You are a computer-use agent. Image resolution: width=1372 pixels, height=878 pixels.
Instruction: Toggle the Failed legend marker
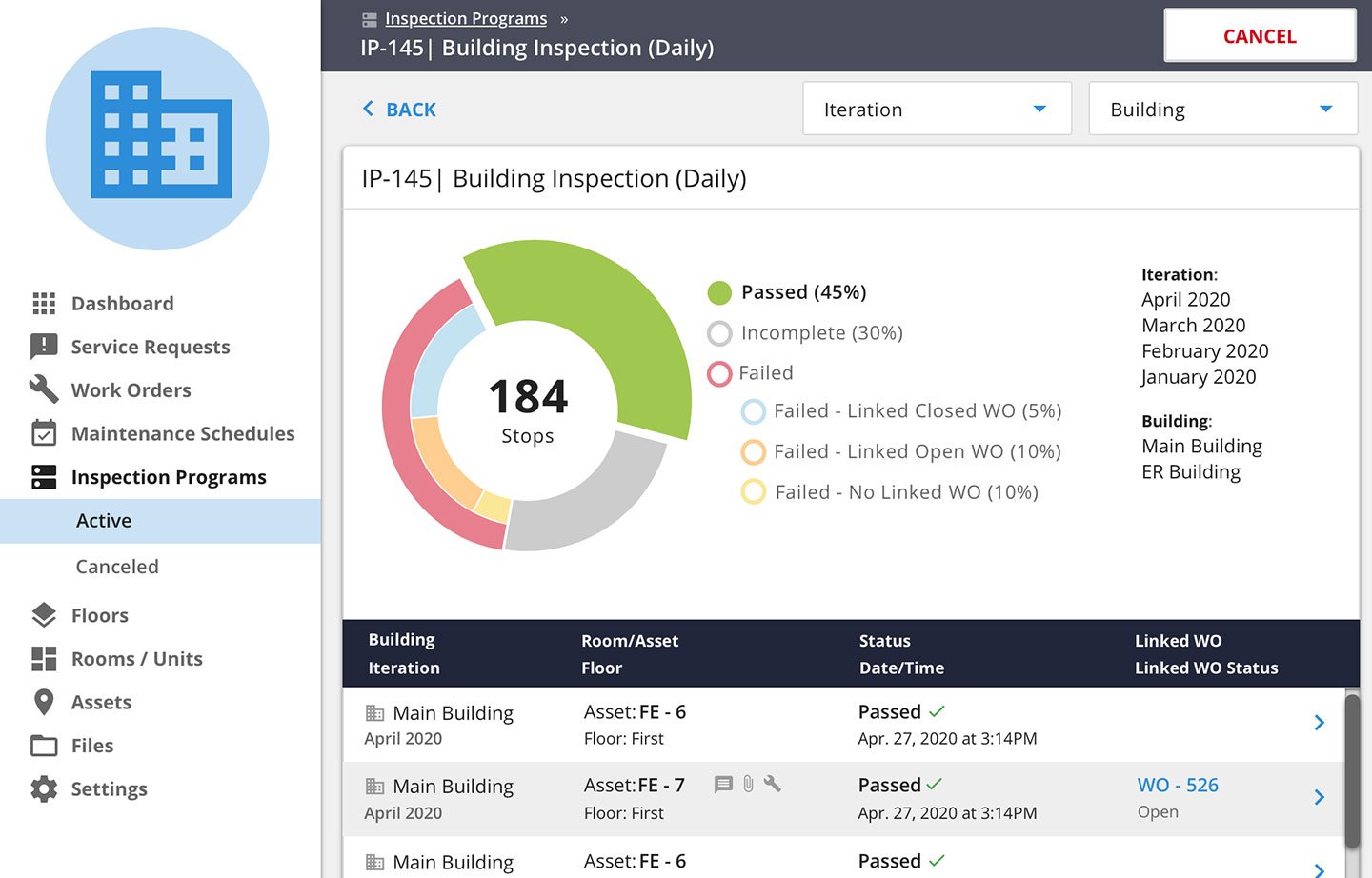(x=719, y=373)
